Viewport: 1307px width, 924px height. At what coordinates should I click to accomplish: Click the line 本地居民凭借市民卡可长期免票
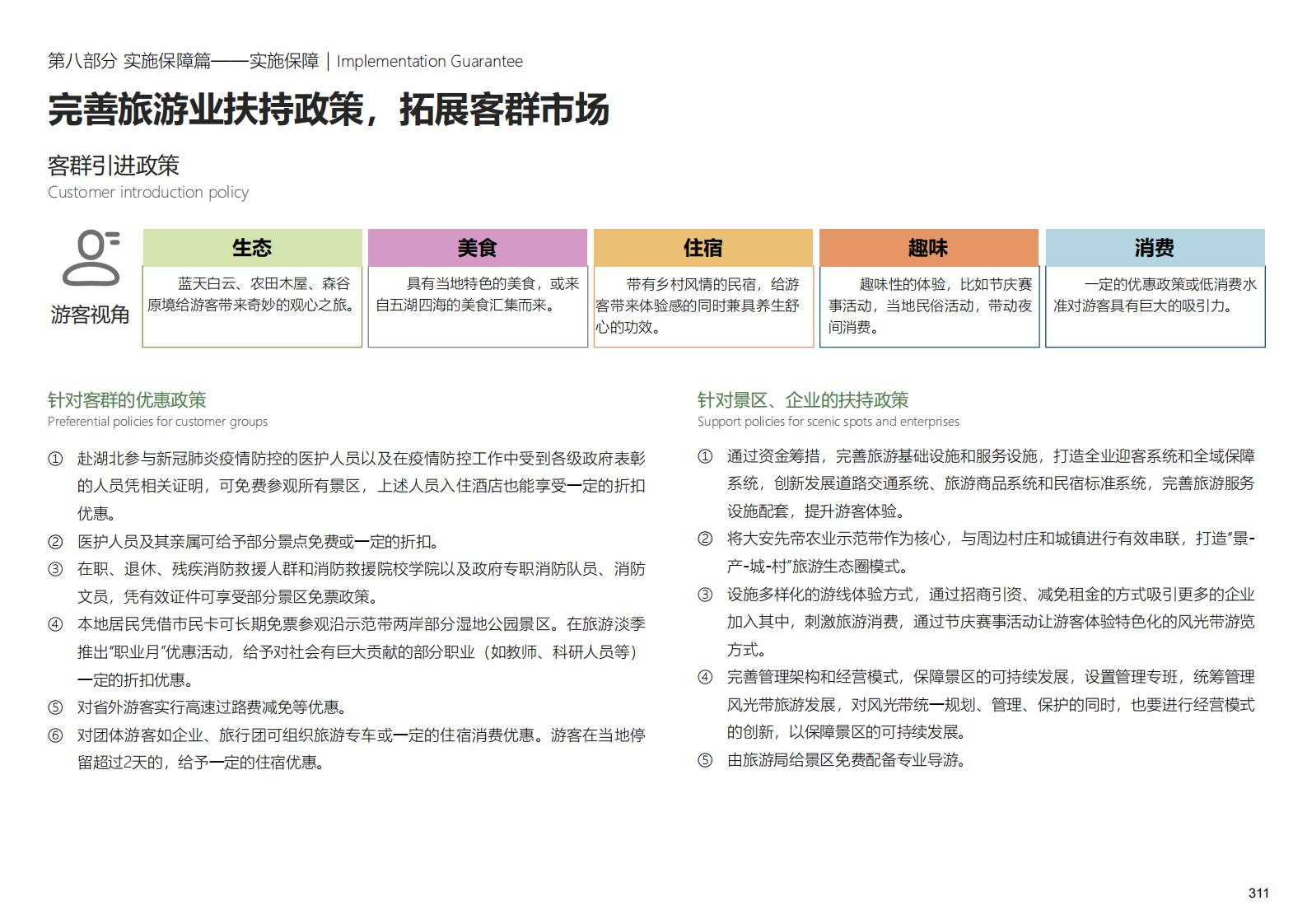[362, 624]
